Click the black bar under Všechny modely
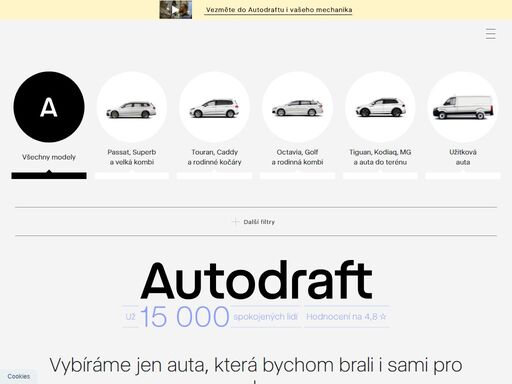This screenshot has height=384, width=512. pyautogui.click(x=49, y=175)
